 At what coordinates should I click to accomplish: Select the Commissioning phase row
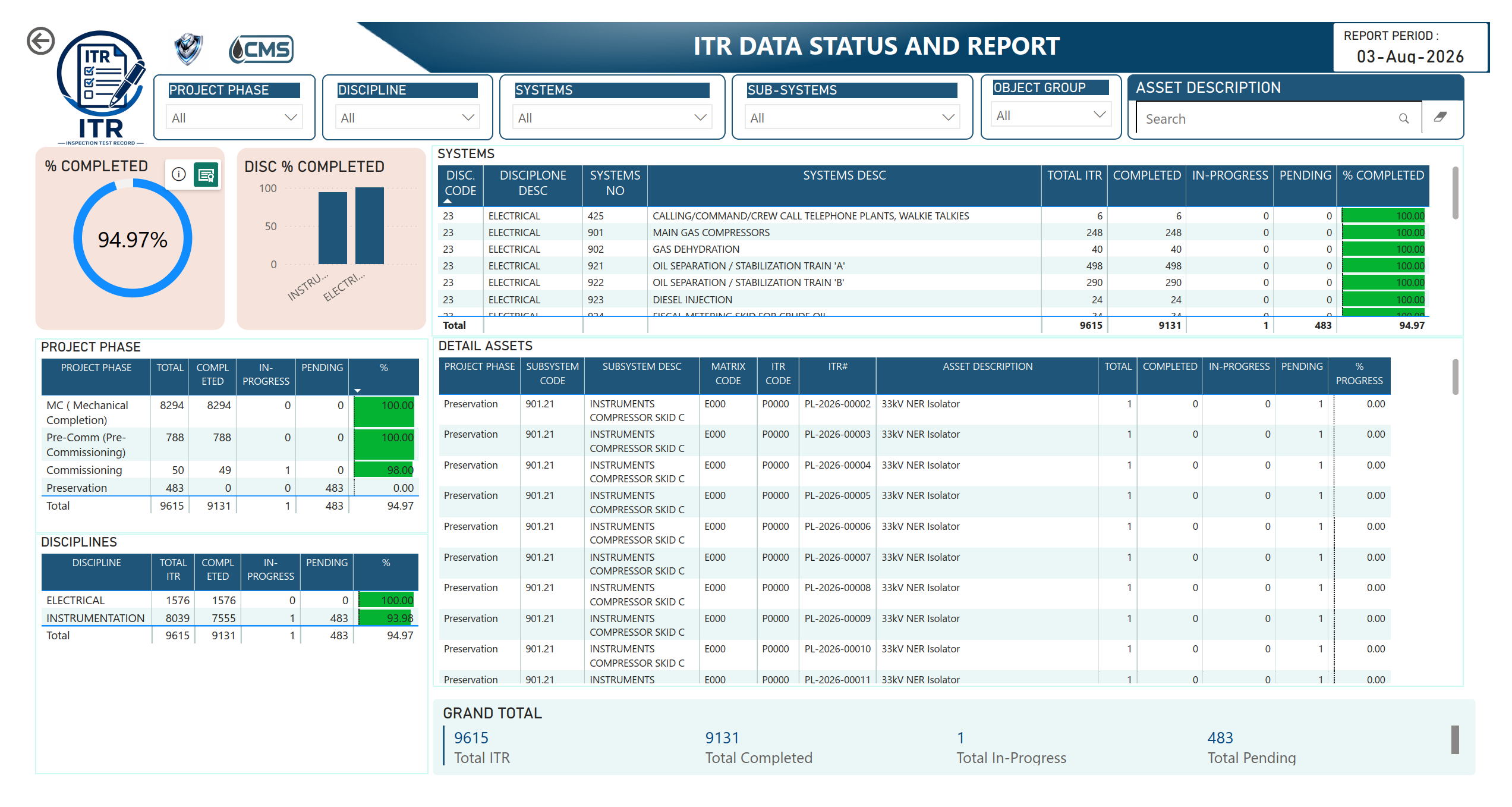point(230,470)
